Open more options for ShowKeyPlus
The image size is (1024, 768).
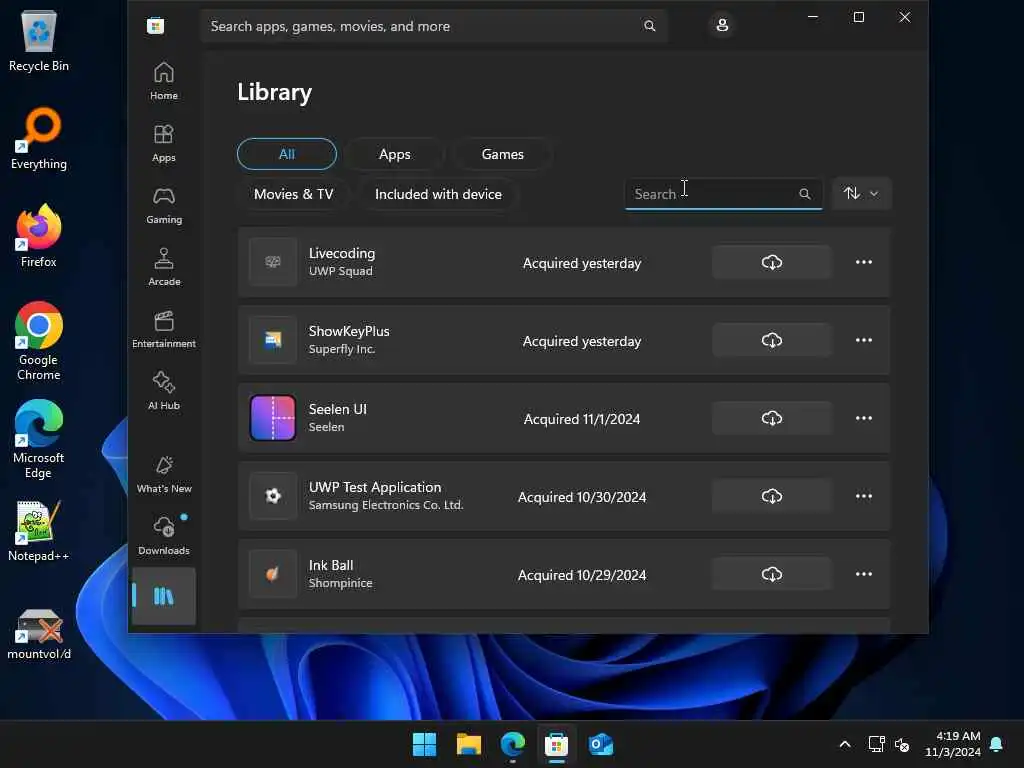click(x=863, y=340)
